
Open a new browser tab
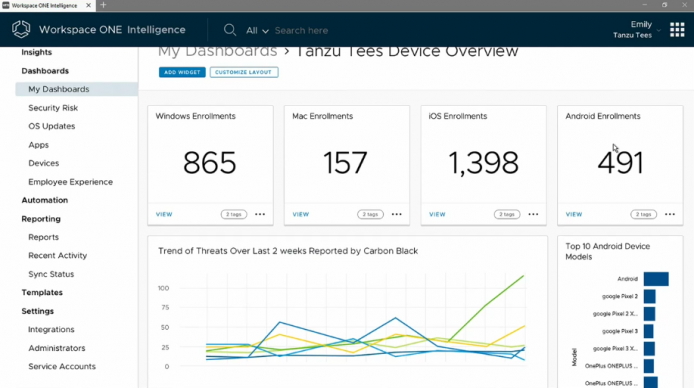[x=103, y=5]
